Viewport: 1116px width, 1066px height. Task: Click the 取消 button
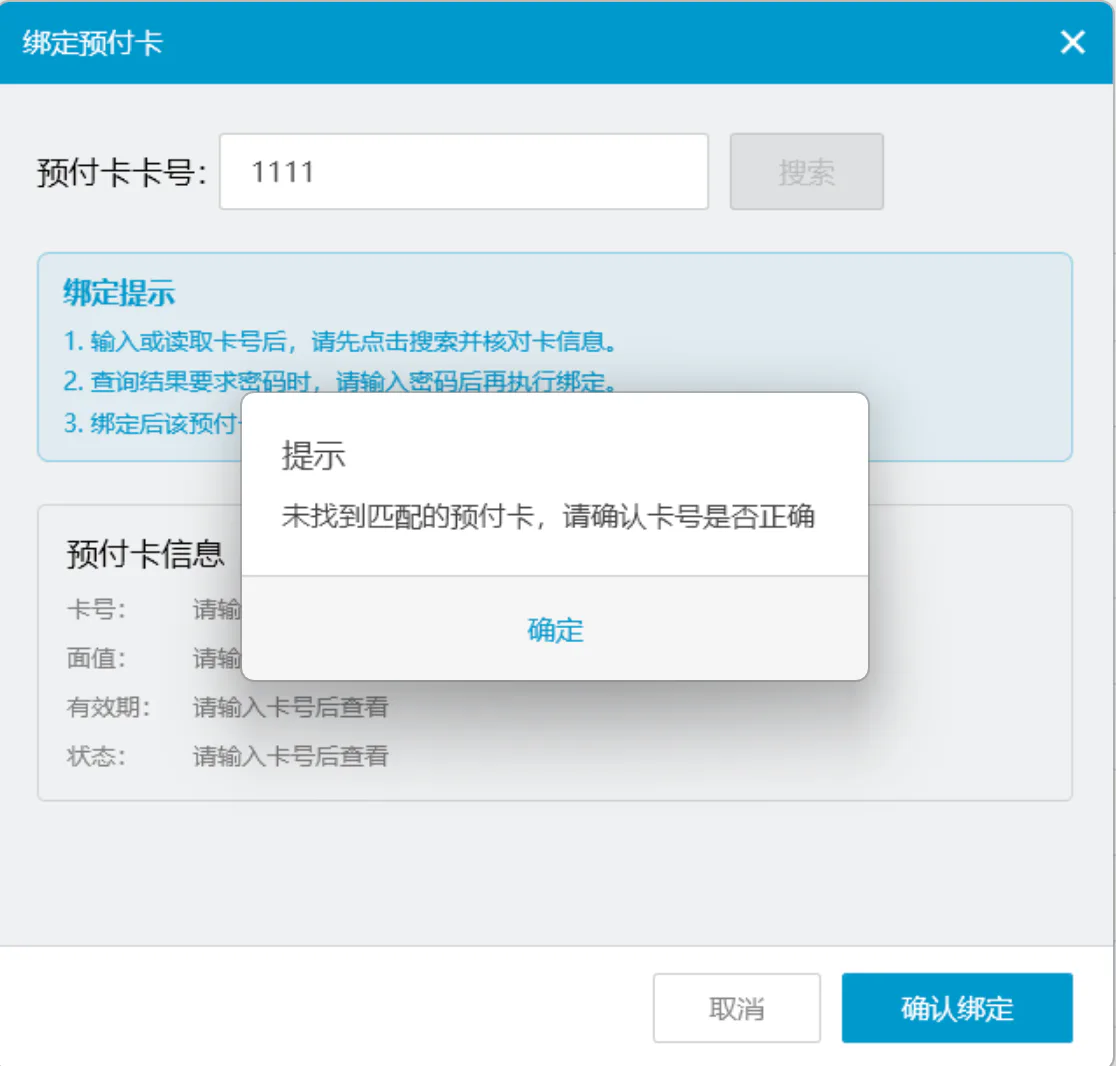click(737, 1008)
